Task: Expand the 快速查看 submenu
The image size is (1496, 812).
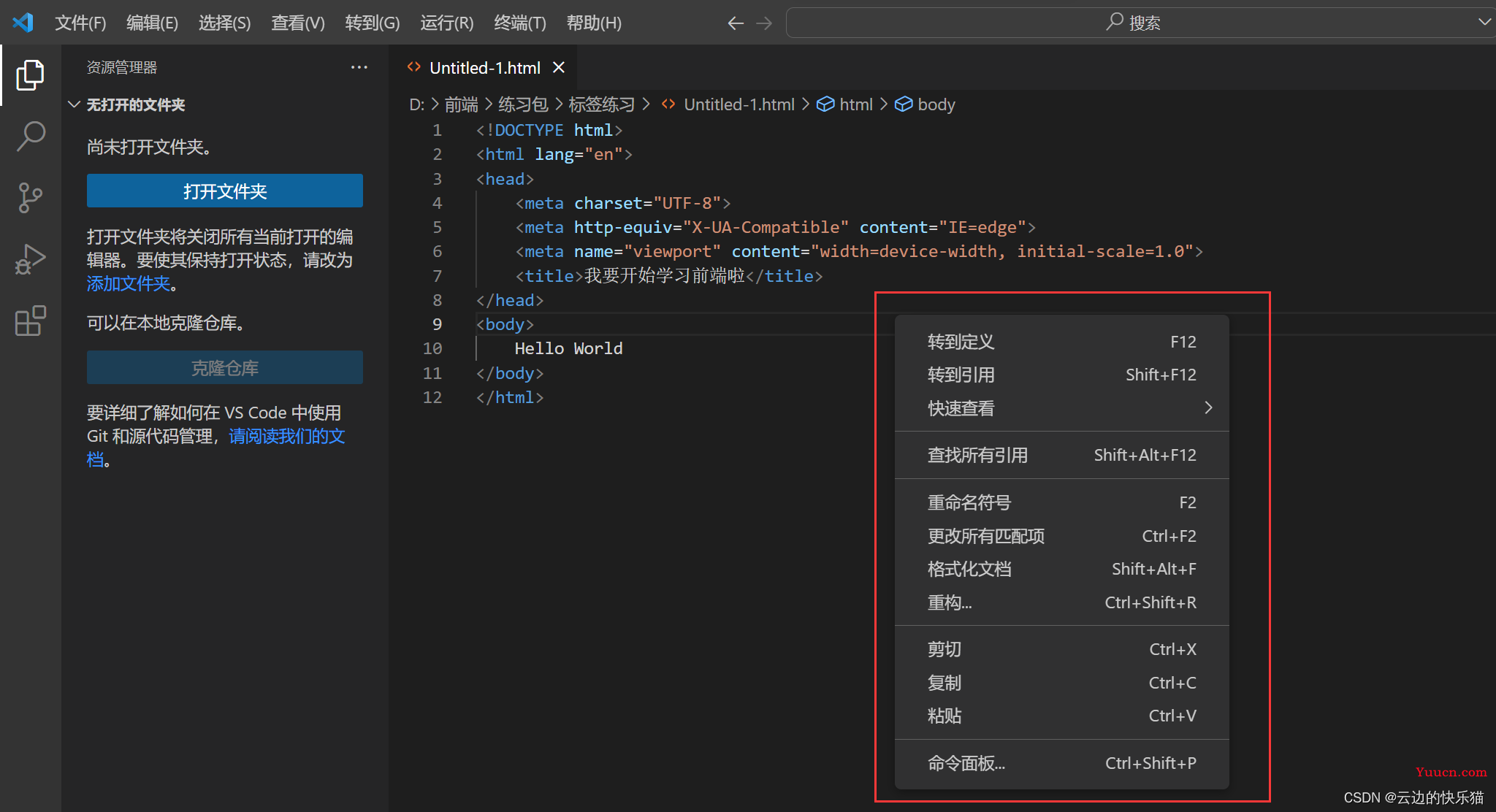Action: (1061, 408)
